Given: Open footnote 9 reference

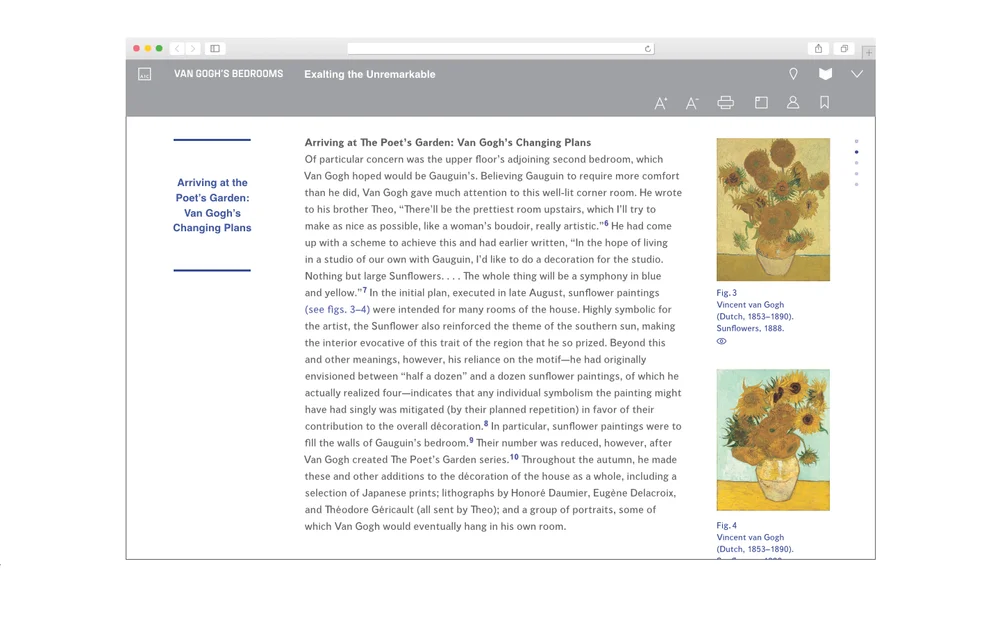Looking at the screenshot, I should pos(471,440).
